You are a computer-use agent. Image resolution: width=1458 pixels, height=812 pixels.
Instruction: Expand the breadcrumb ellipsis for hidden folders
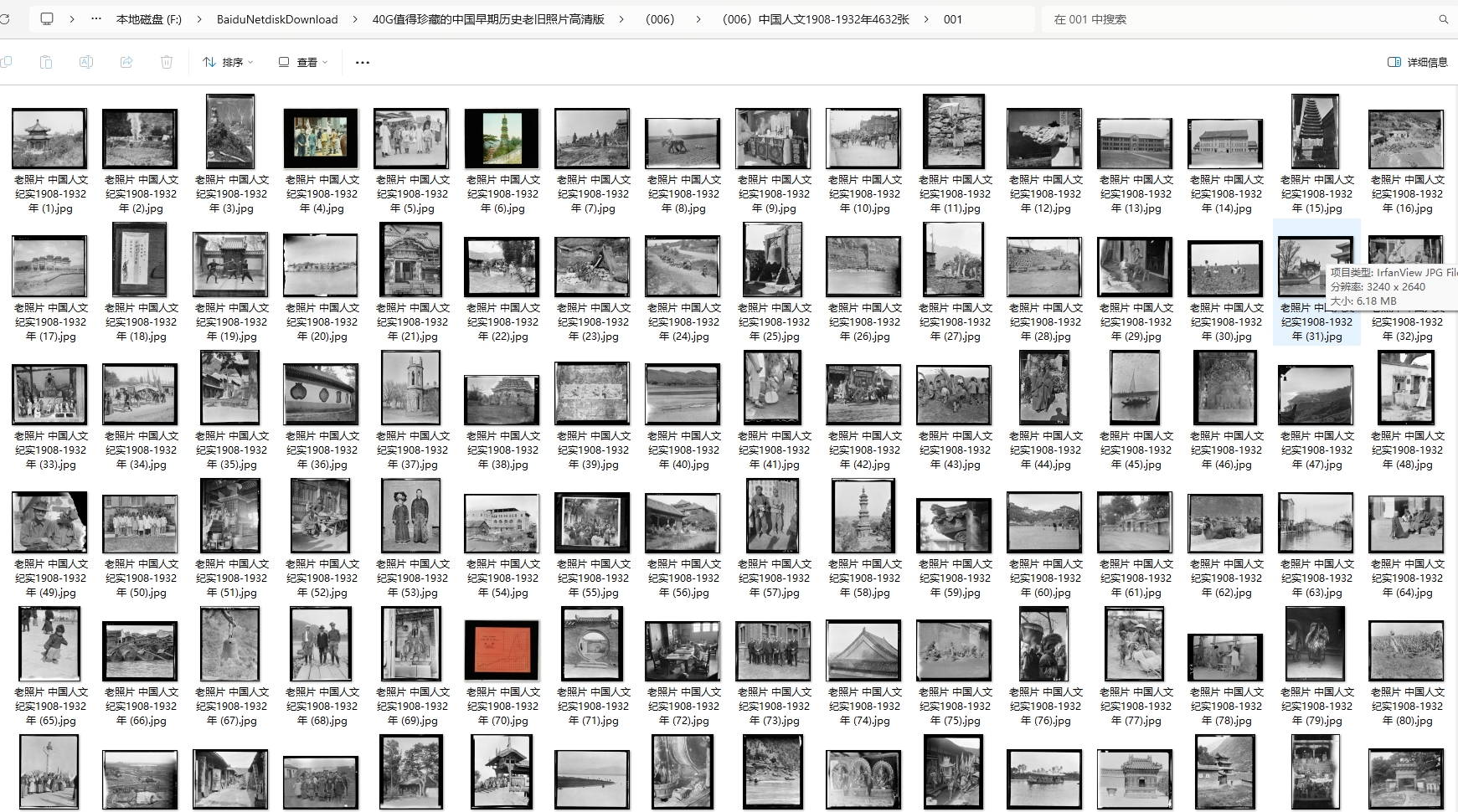click(x=96, y=18)
